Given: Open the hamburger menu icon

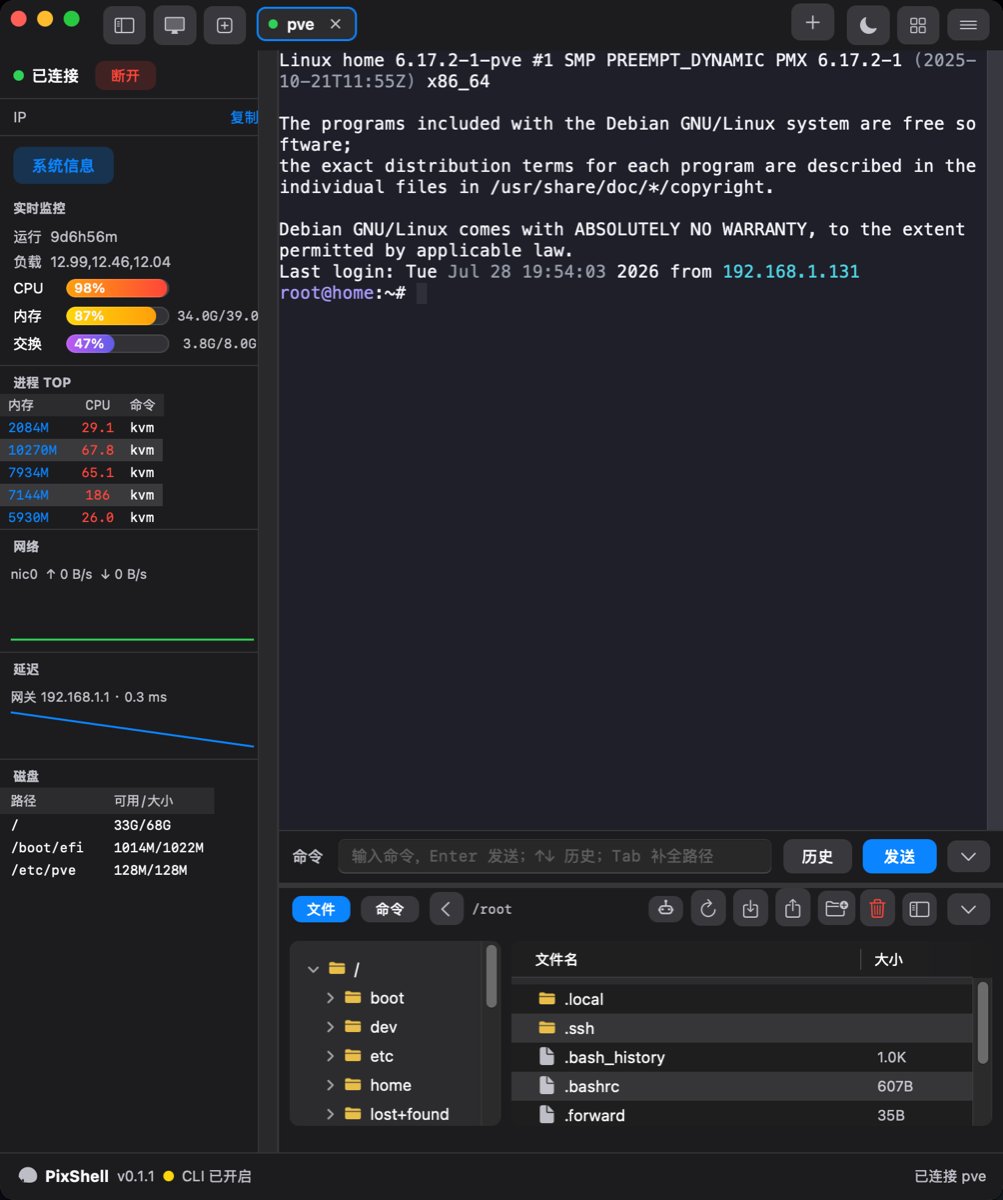Looking at the screenshot, I should point(968,25).
